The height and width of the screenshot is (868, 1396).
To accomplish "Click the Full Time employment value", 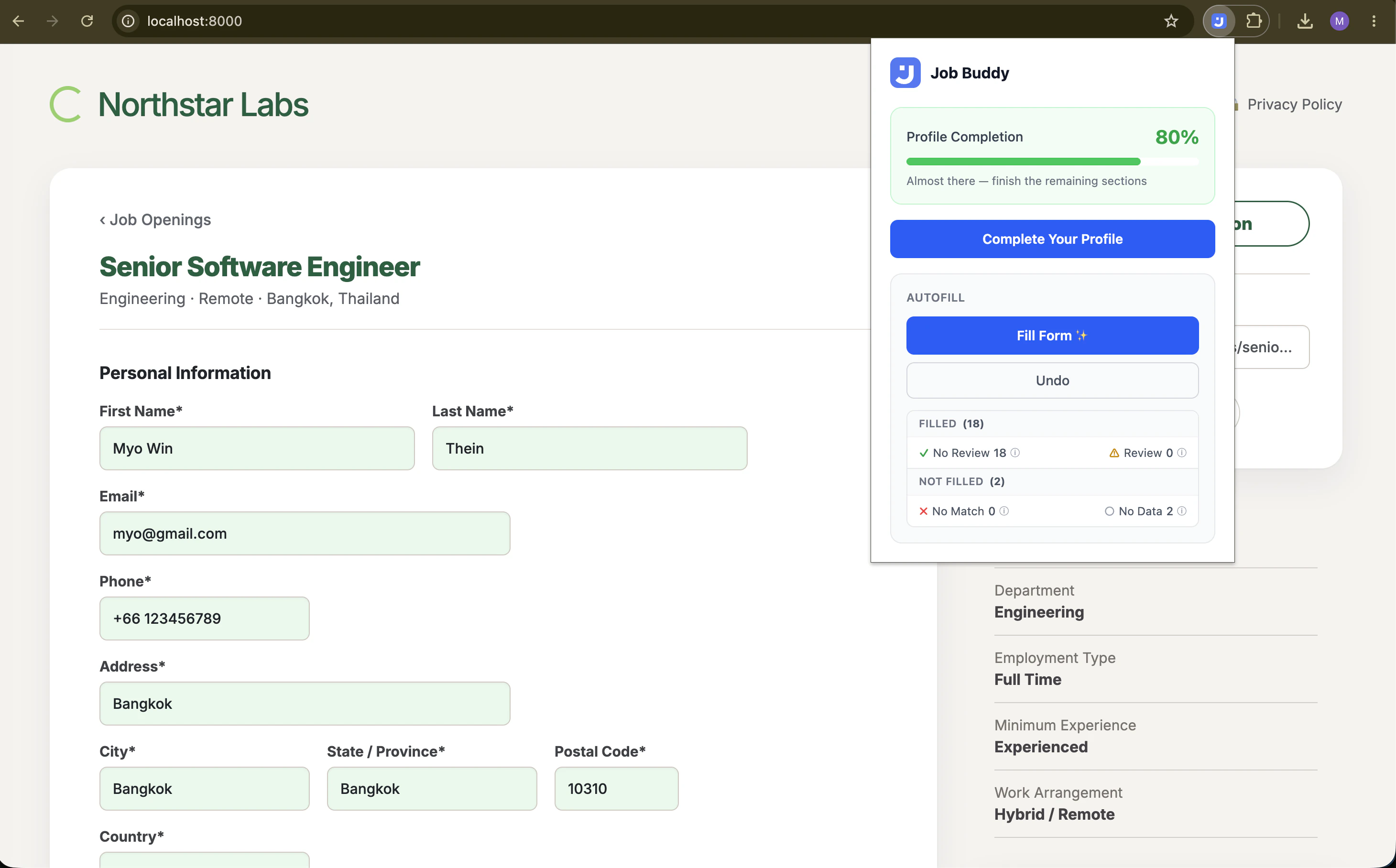I will coord(1027,679).
